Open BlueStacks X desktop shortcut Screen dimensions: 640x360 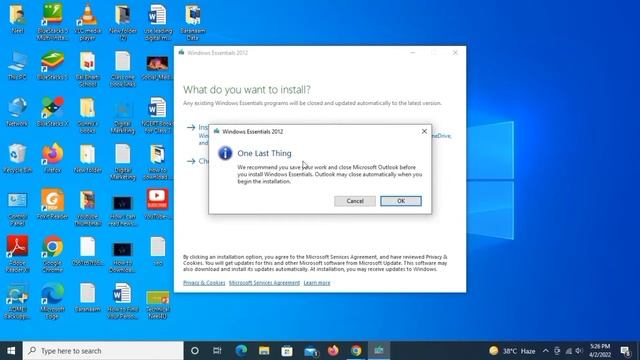52,112
